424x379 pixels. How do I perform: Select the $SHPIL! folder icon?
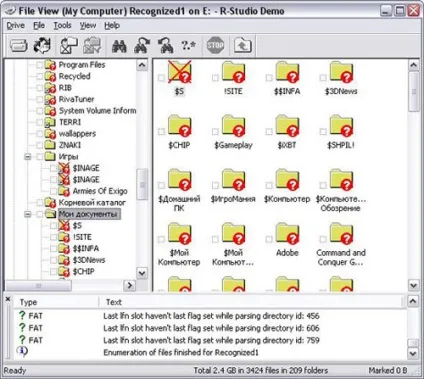[x=341, y=126]
